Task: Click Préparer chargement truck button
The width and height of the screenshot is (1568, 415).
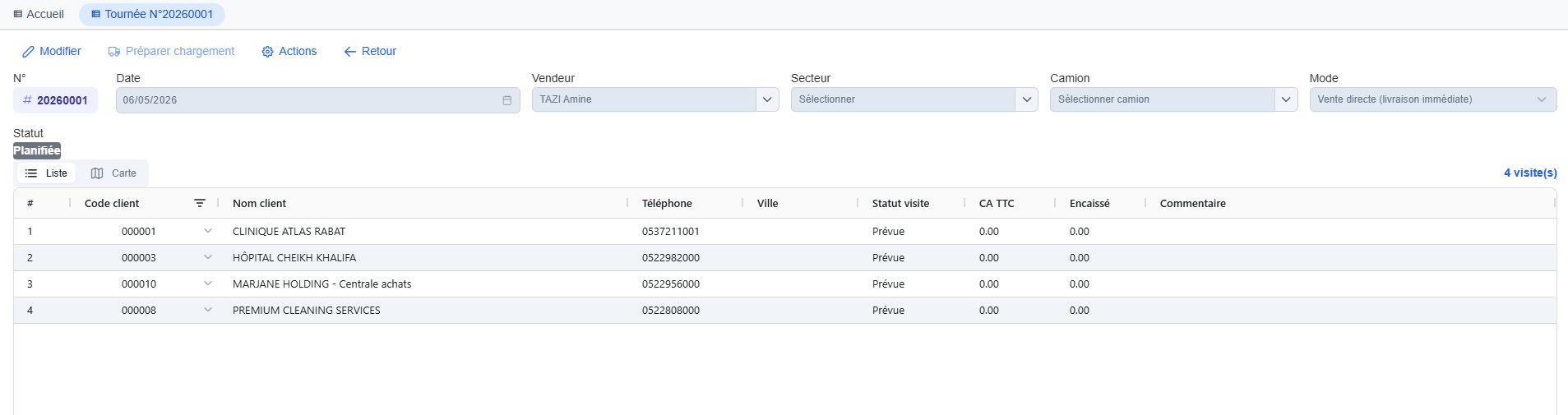Action: [171, 51]
